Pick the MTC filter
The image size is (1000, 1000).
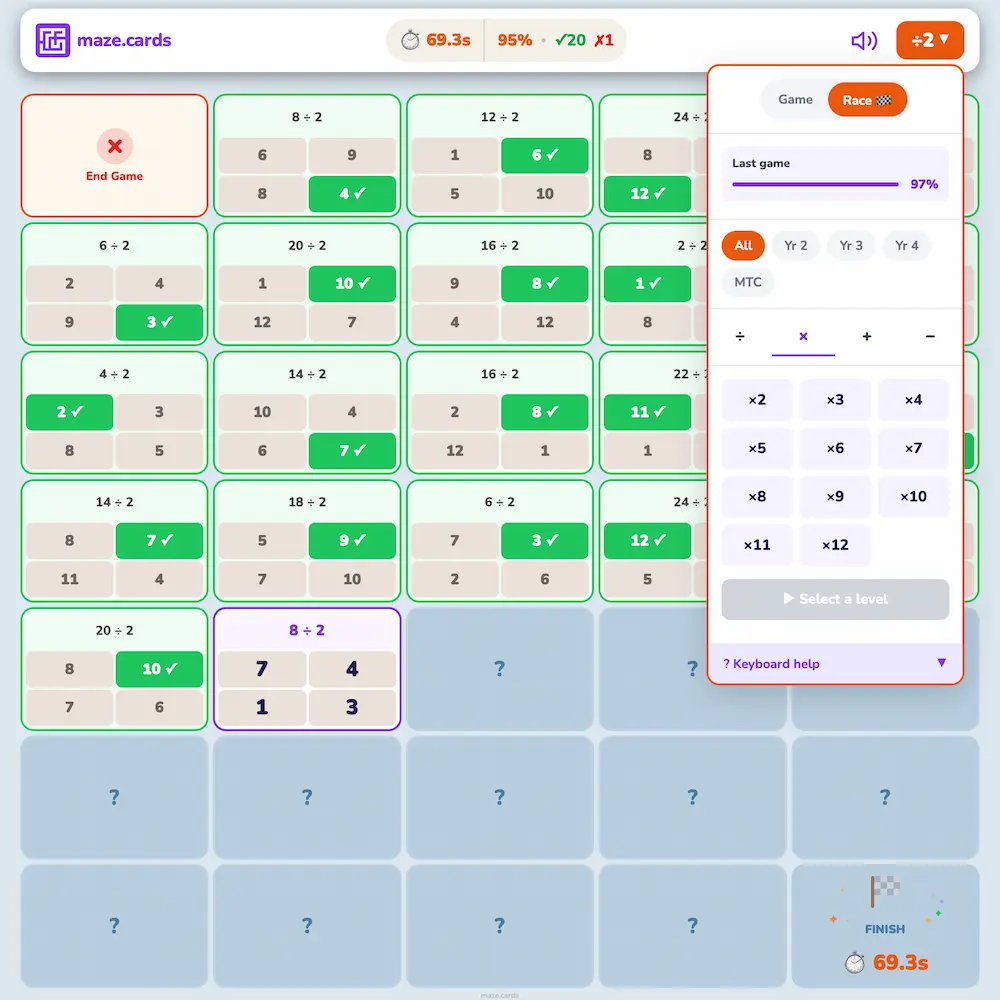coord(748,282)
